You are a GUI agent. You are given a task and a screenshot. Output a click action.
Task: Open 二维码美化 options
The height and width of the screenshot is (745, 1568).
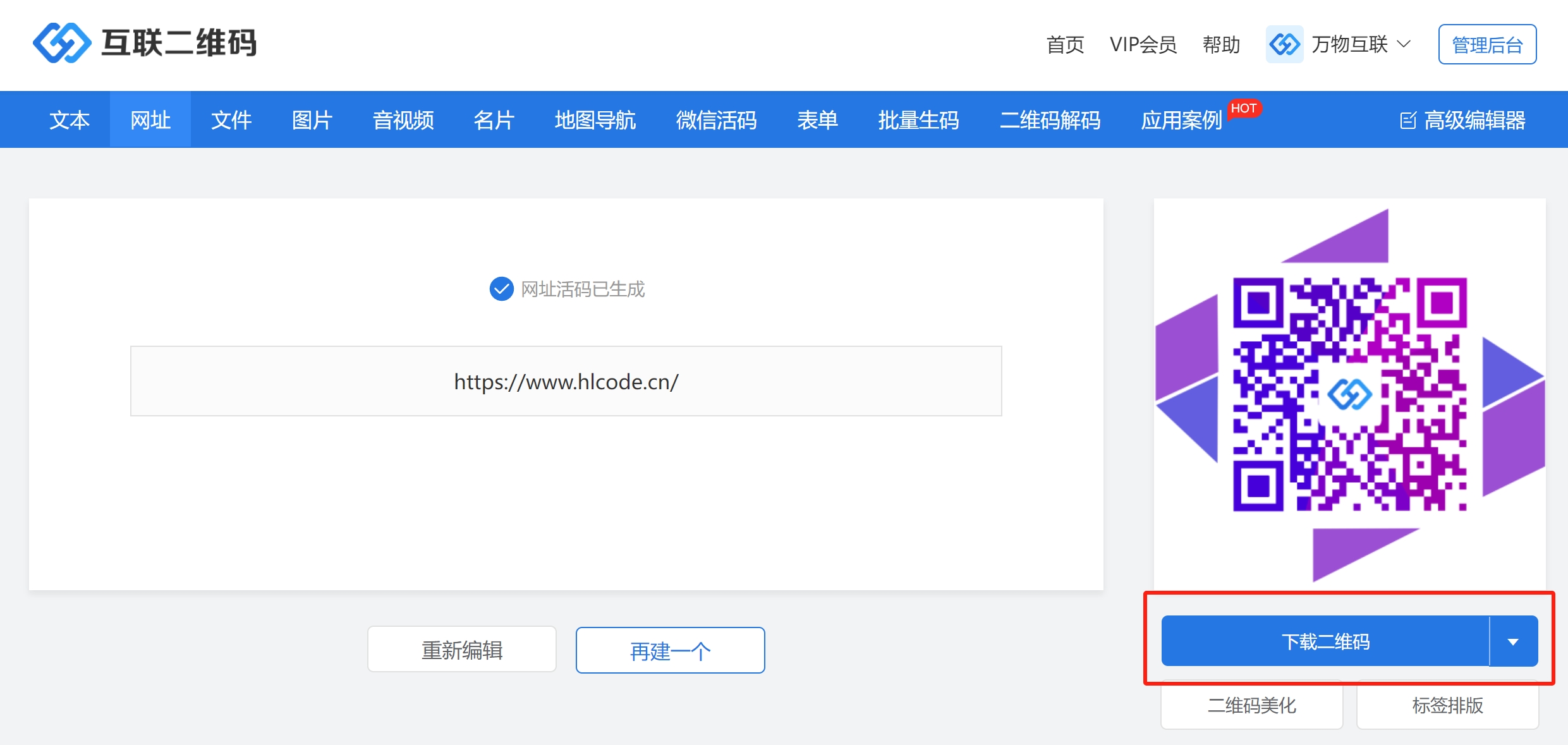click(1252, 705)
